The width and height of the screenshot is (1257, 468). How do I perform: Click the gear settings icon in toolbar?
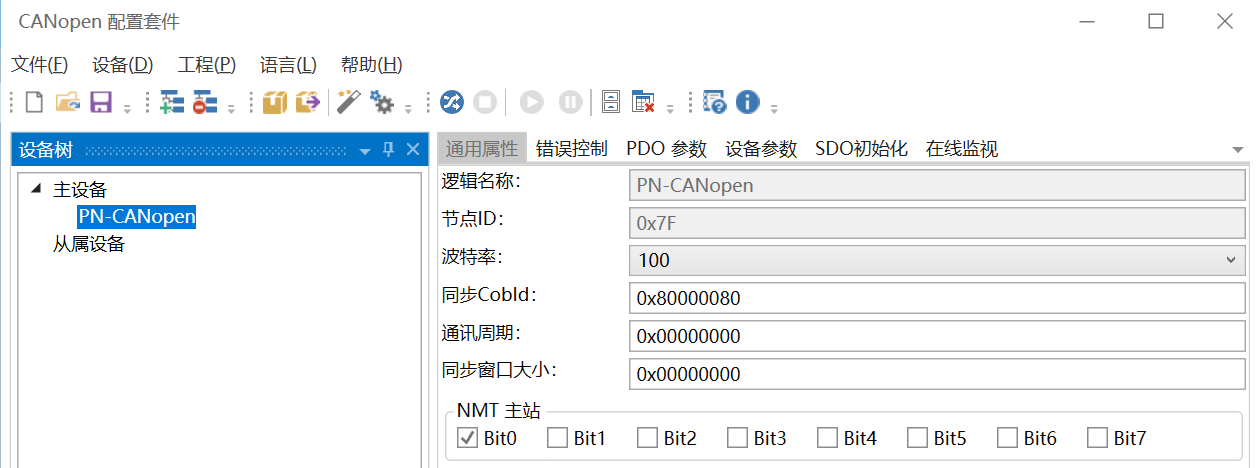tap(381, 102)
